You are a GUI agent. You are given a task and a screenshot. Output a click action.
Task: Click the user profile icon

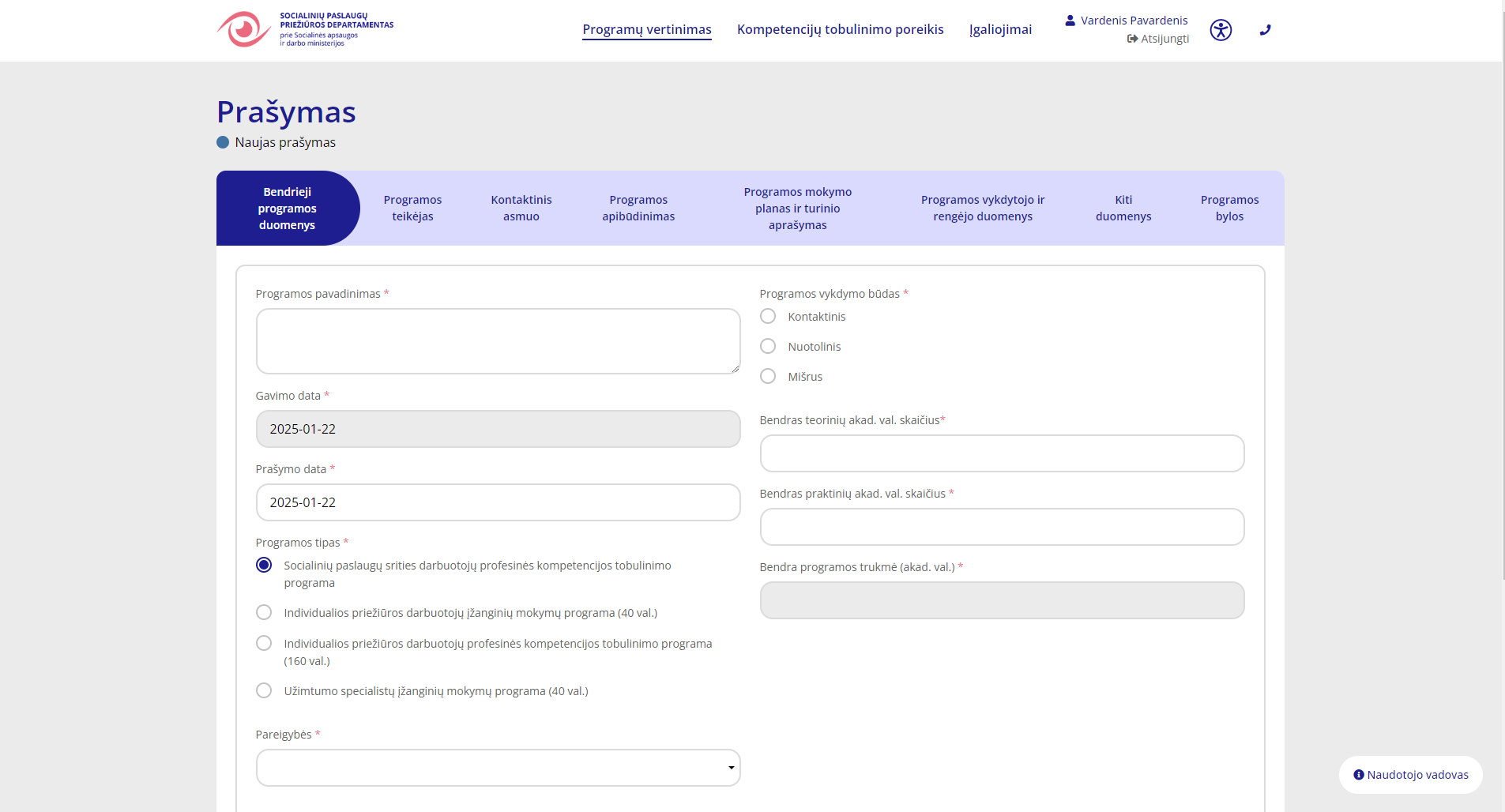pos(1070,21)
